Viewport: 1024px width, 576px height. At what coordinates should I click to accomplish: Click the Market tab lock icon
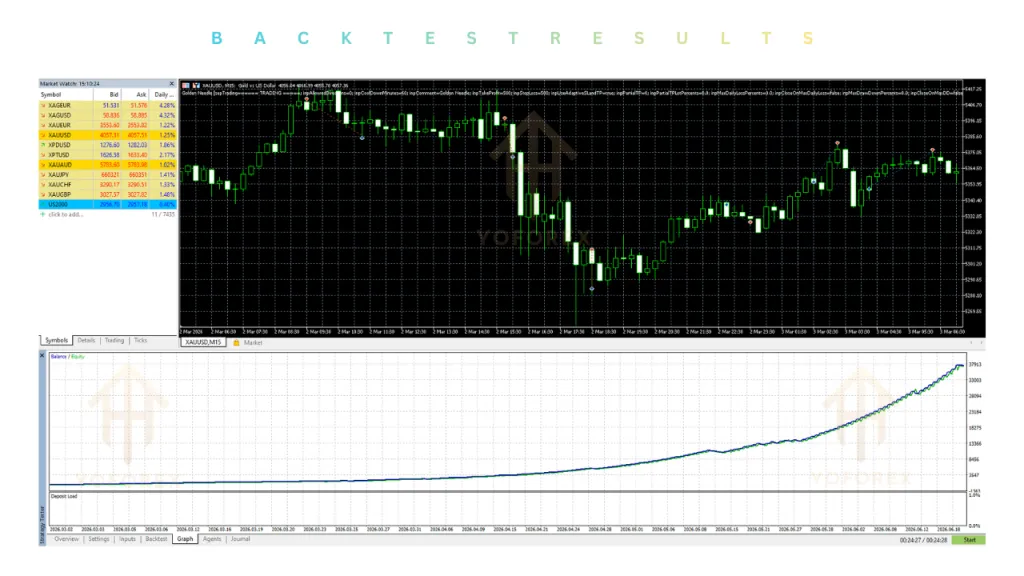coord(236,342)
